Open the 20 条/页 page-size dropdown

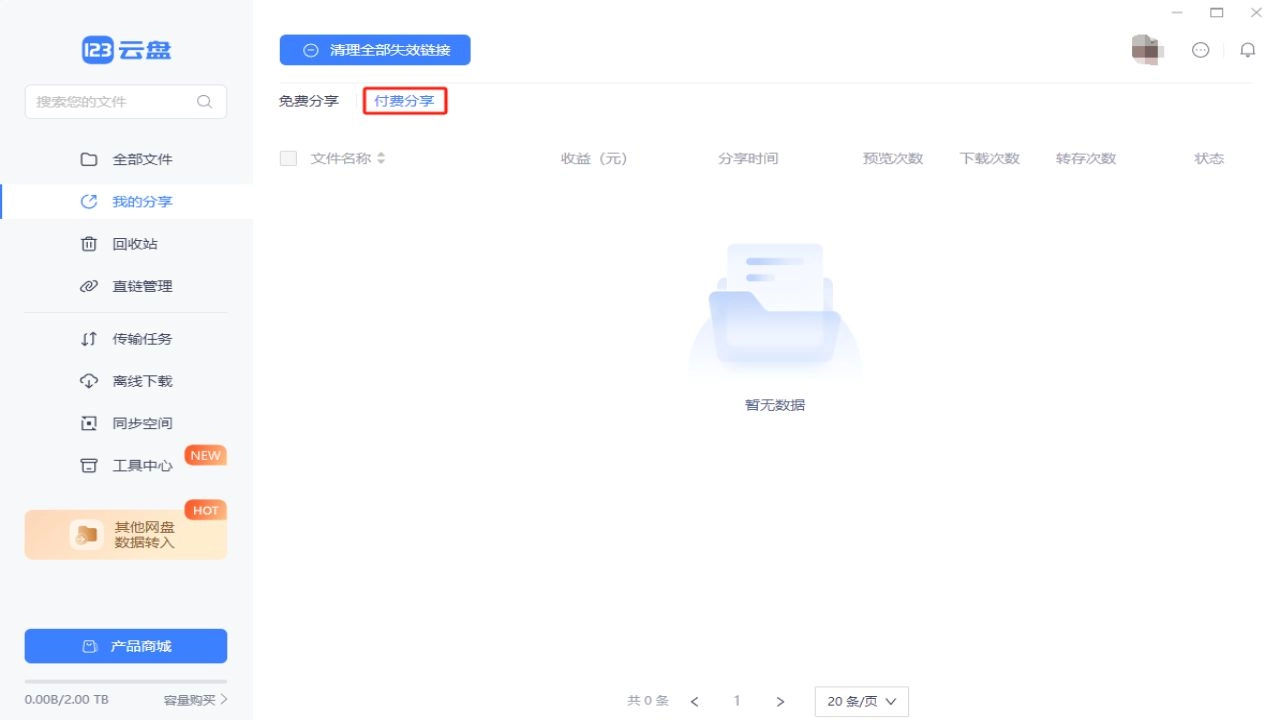[860, 701]
